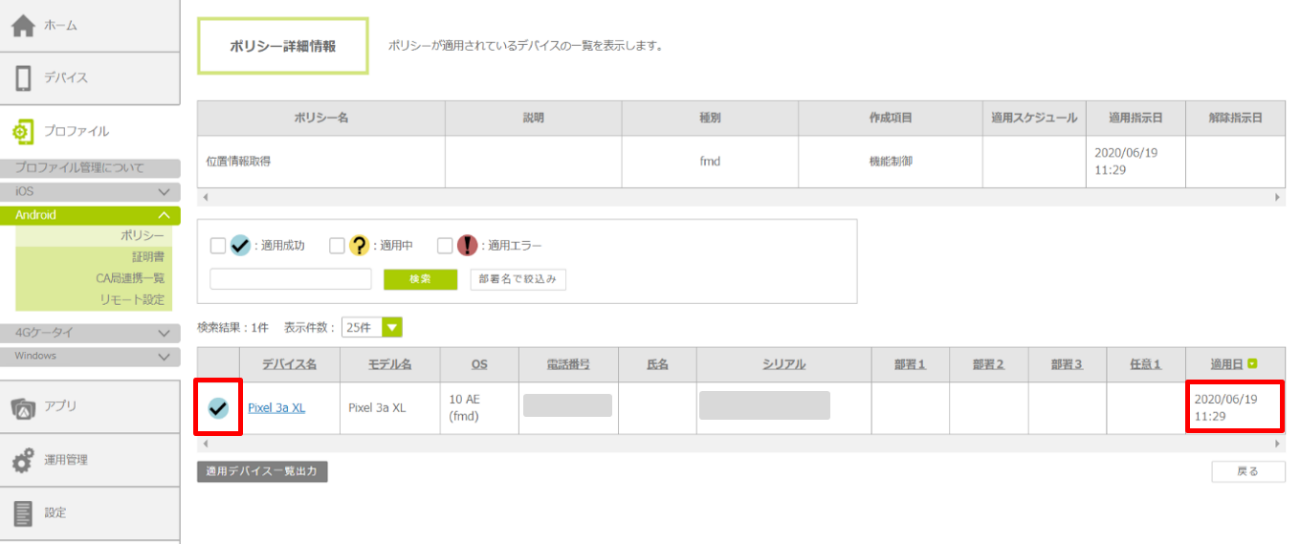Viewport: 1300px width, 544px height.
Task: Select 証明書 under Android menu
Action: click(147, 257)
